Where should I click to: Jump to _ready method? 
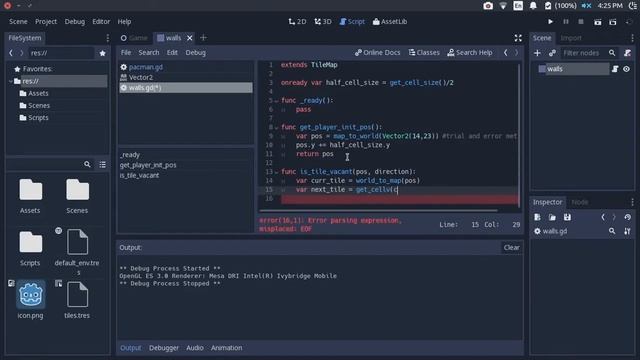tap(130, 155)
